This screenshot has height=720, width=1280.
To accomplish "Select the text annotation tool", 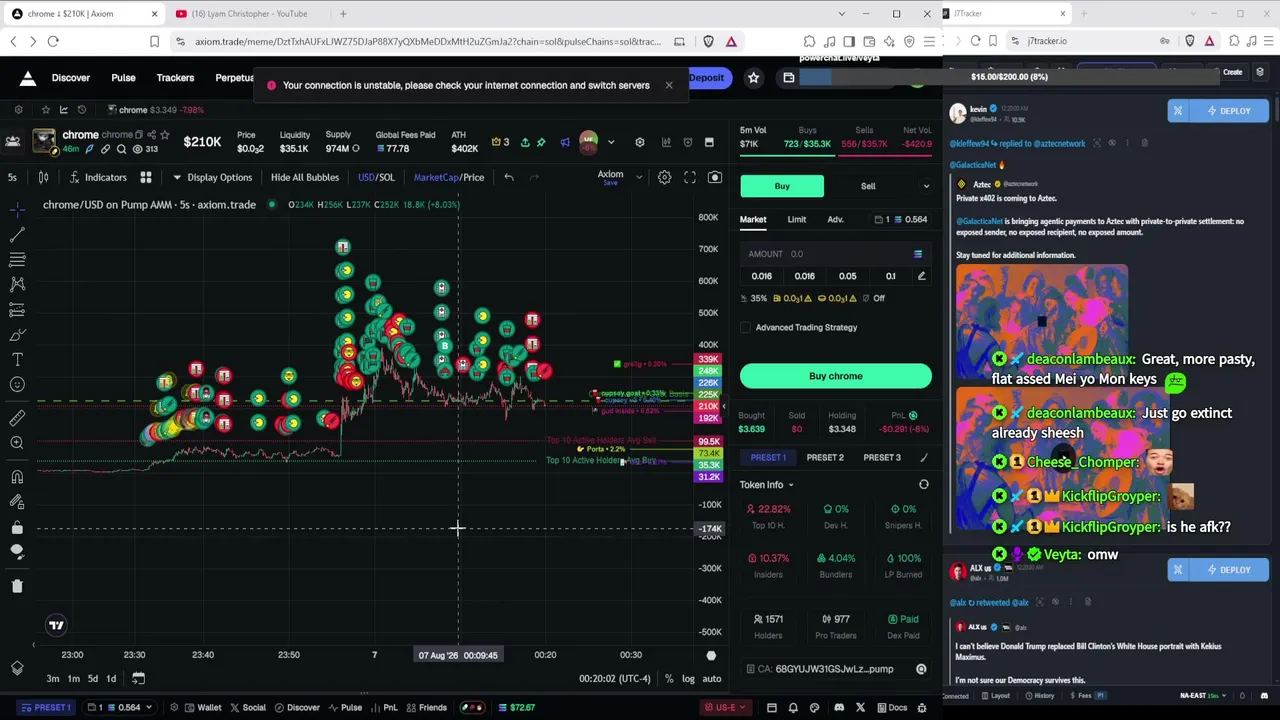I will (x=17, y=360).
